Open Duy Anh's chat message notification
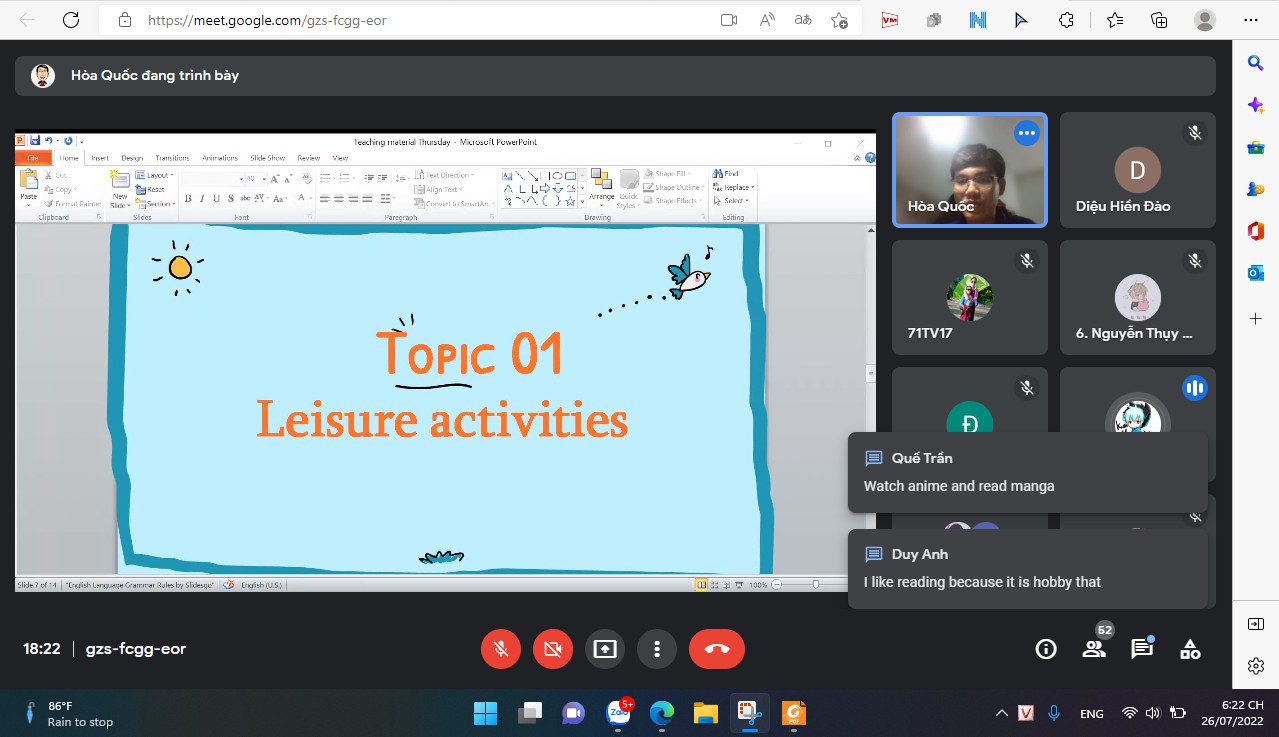The image size is (1279, 737). coord(1027,568)
